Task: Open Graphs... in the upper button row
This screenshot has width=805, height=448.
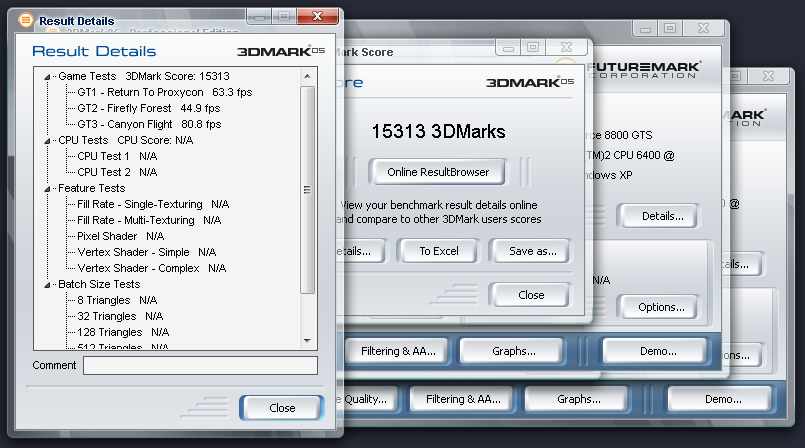Action: pyautogui.click(x=513, y=352)
